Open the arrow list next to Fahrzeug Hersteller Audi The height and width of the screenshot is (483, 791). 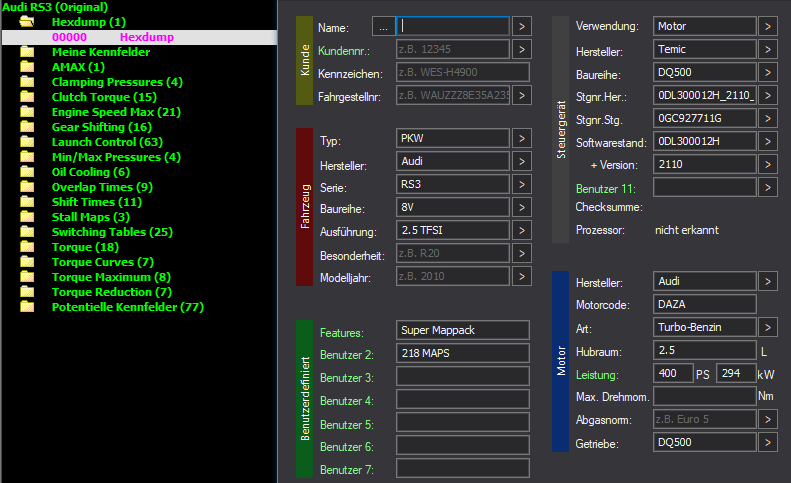522,162
